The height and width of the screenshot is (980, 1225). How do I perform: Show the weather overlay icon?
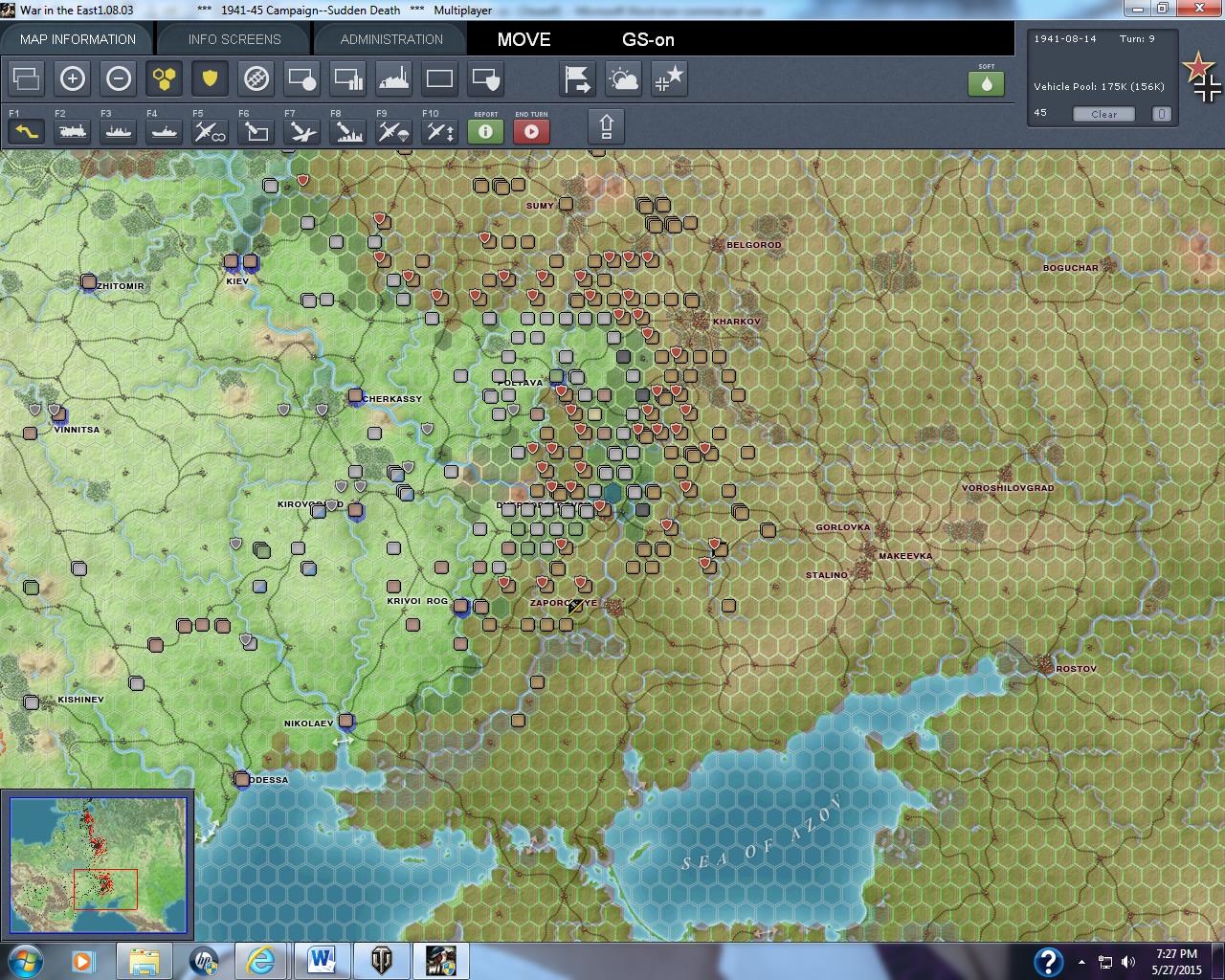[624, 78]
